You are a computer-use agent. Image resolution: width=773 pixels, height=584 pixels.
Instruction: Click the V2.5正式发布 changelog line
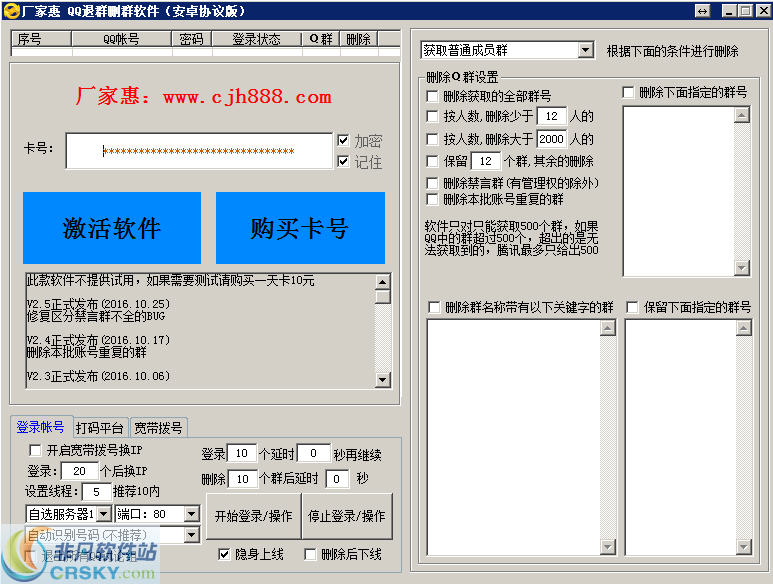pos(98,304)
